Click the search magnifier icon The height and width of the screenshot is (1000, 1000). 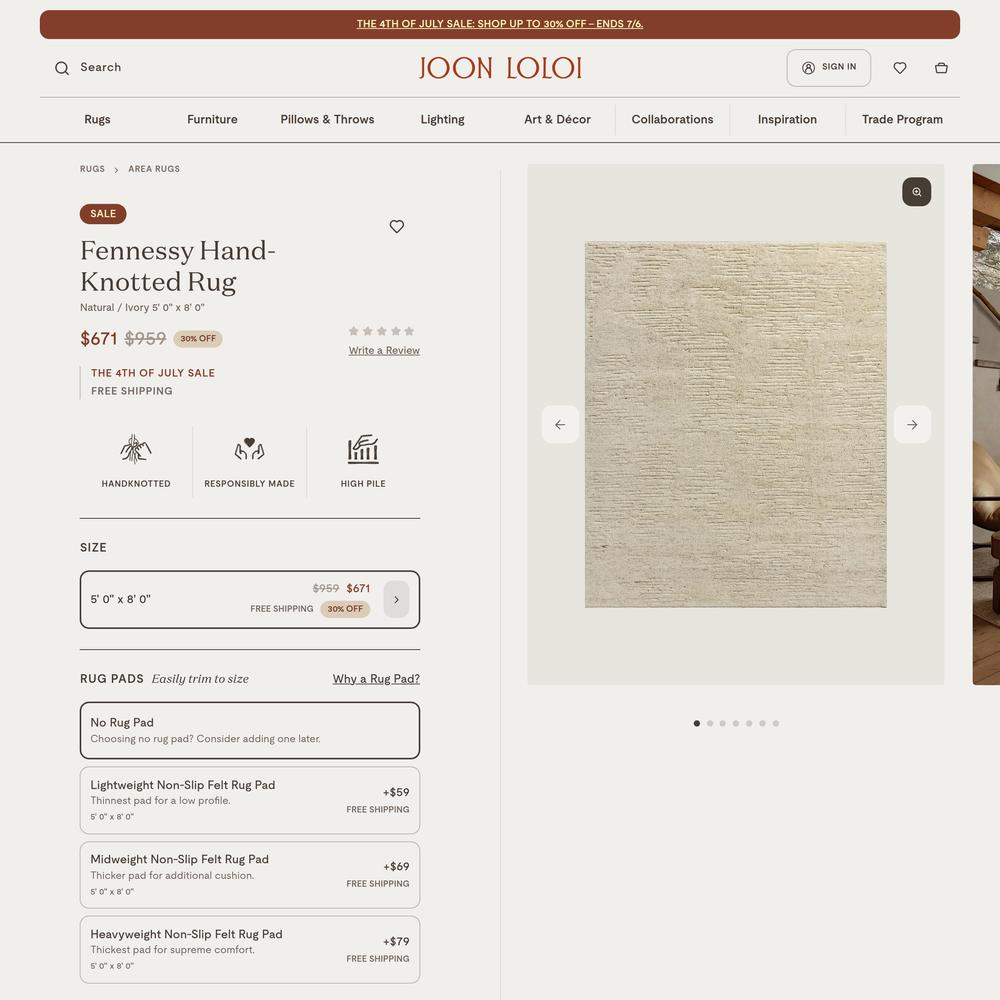coord(62,68)
